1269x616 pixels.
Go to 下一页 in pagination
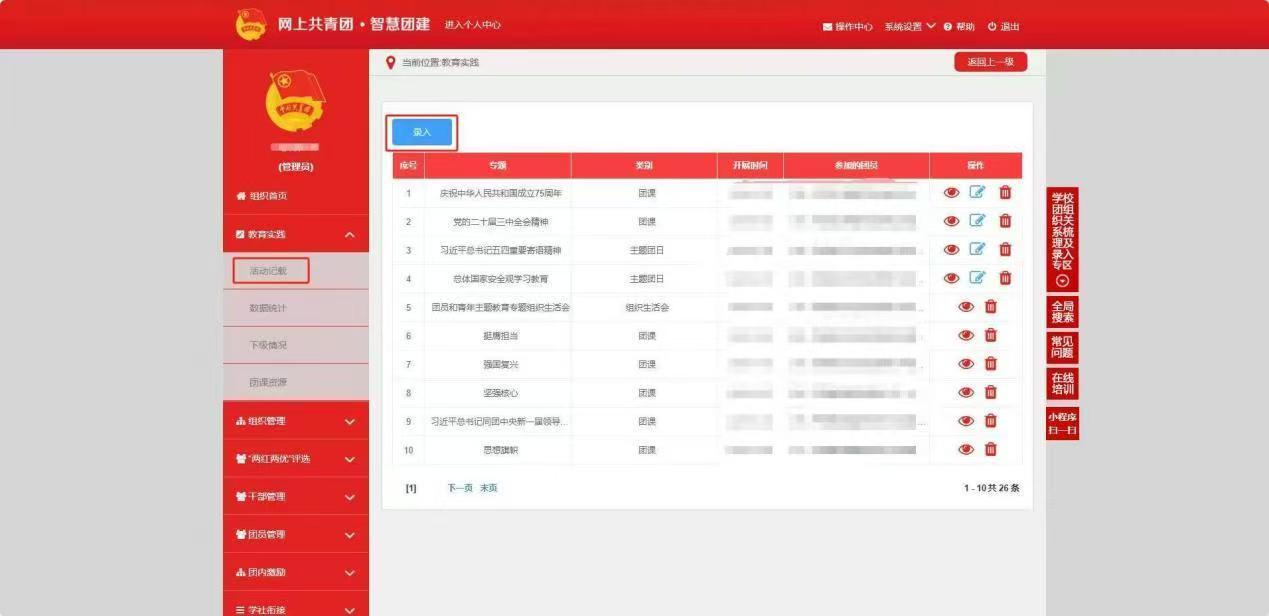[459, 488]
